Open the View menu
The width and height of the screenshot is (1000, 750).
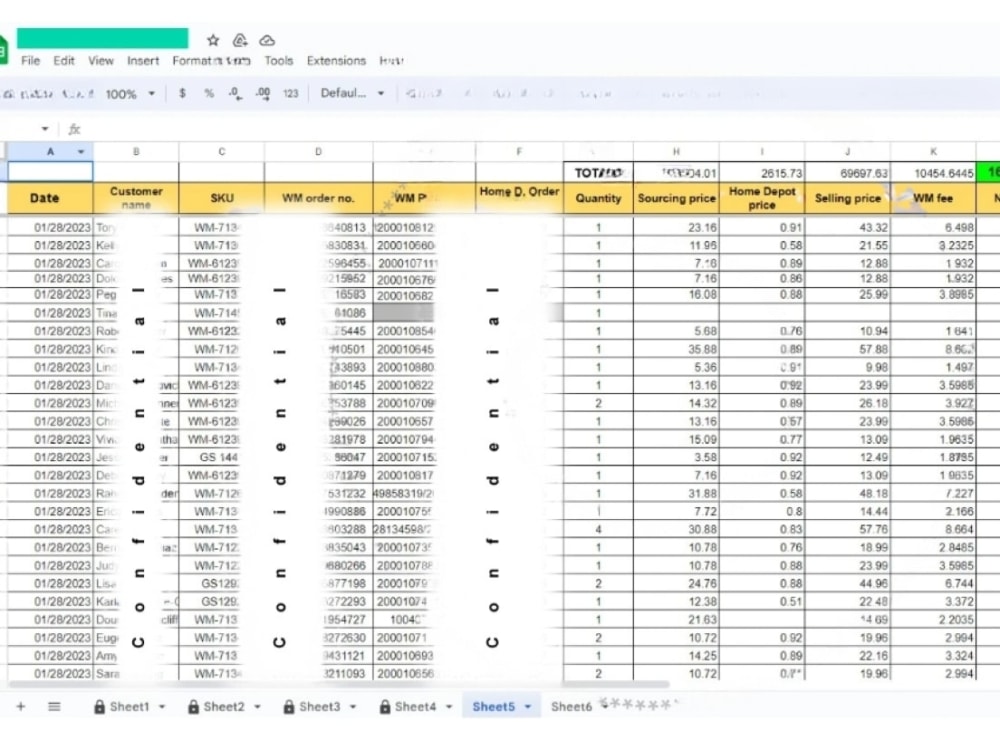(x=101, y=61)
